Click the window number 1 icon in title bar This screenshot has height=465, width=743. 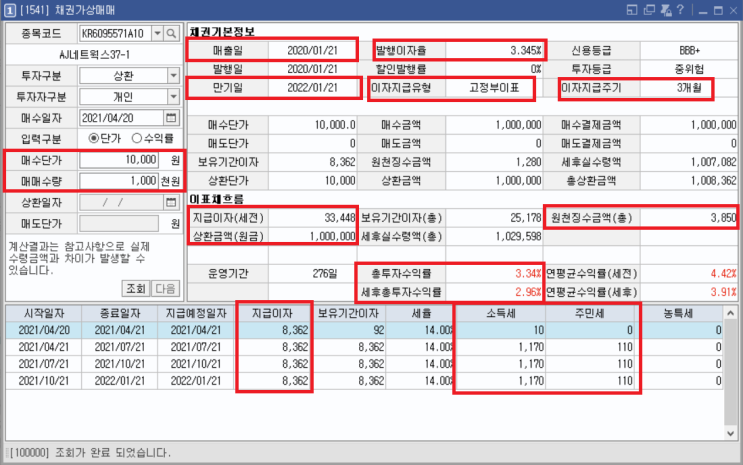pyautogui.click(x=9, y=10)
